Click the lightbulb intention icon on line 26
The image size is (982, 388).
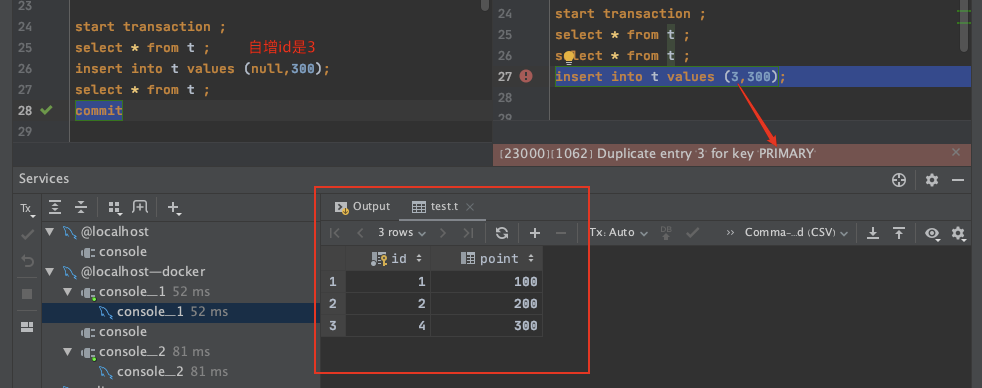(569, 57)
